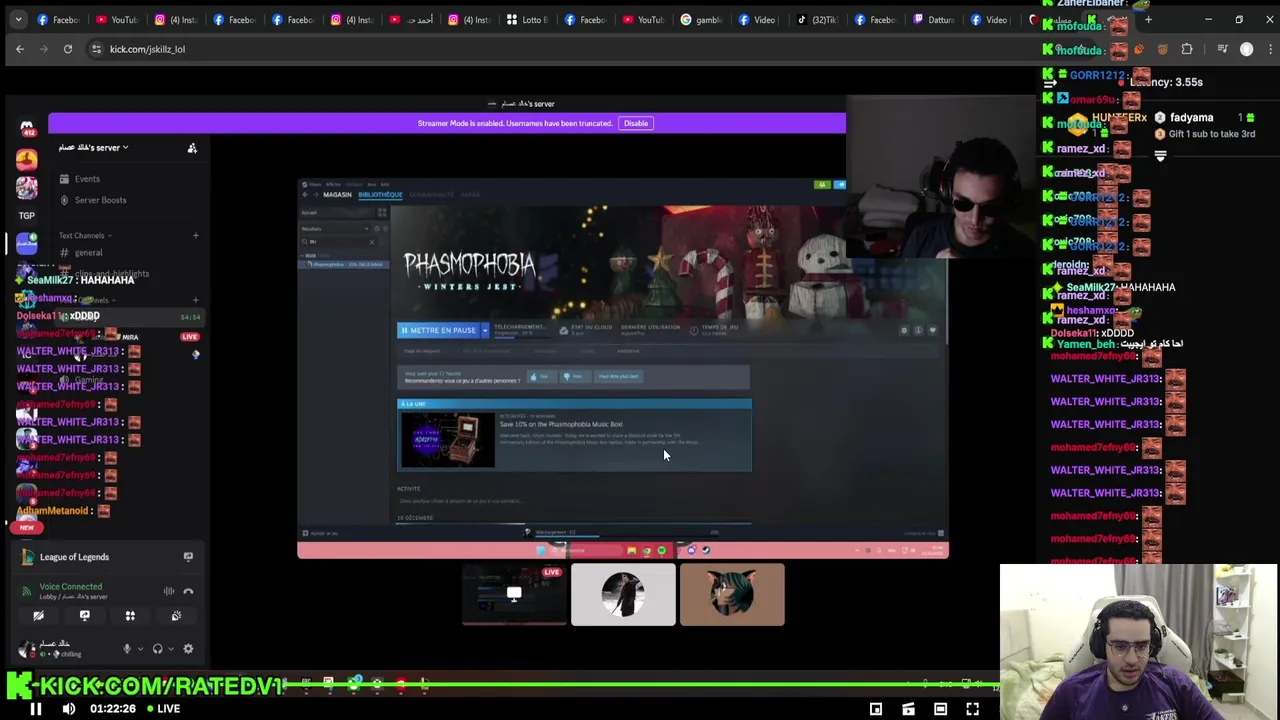Select the cat avatar participant tile
Screen dimensions: 1280x720
tap(732, 594)
